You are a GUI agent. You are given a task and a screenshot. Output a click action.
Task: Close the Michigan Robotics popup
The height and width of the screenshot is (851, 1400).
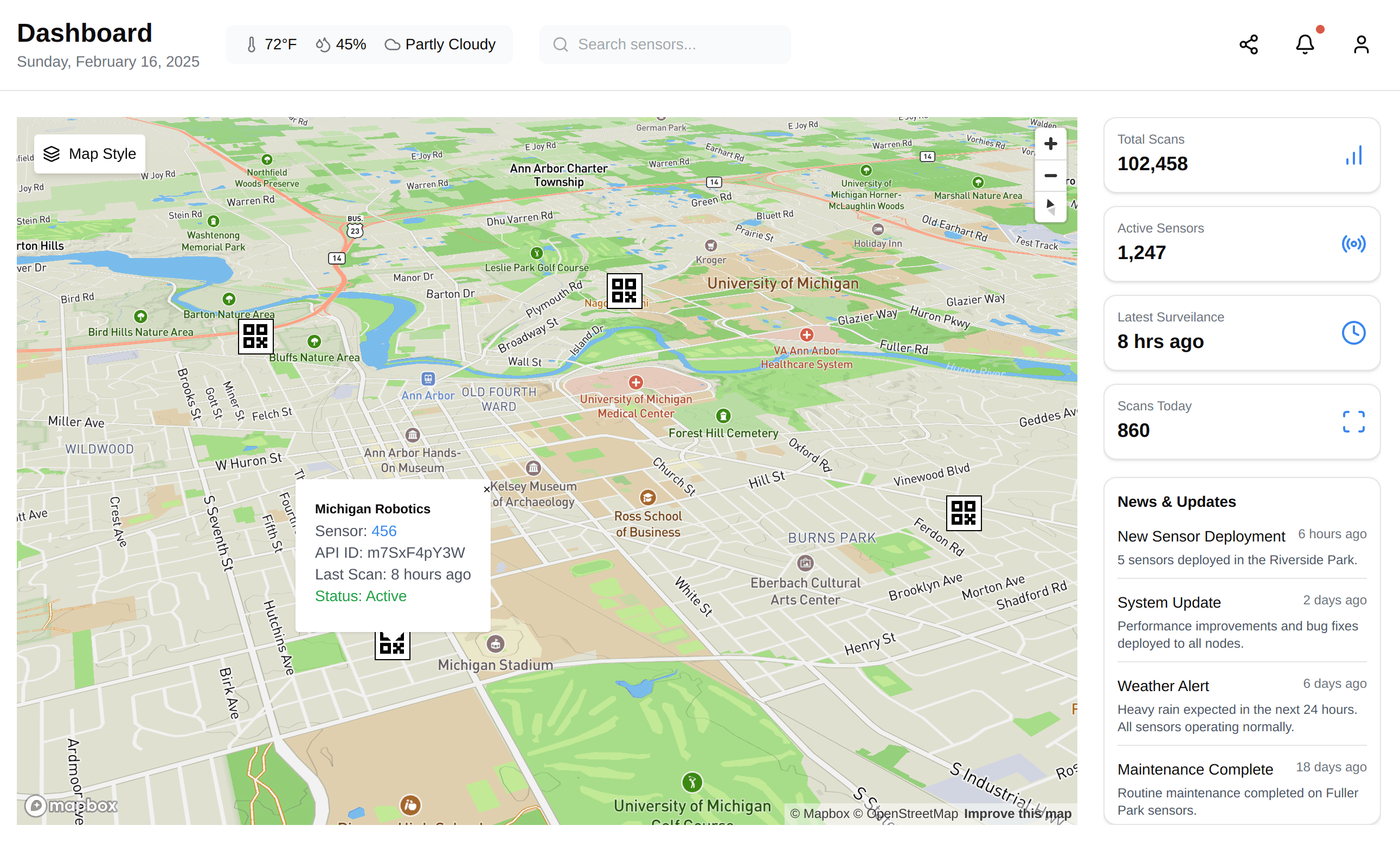[486, 489]
